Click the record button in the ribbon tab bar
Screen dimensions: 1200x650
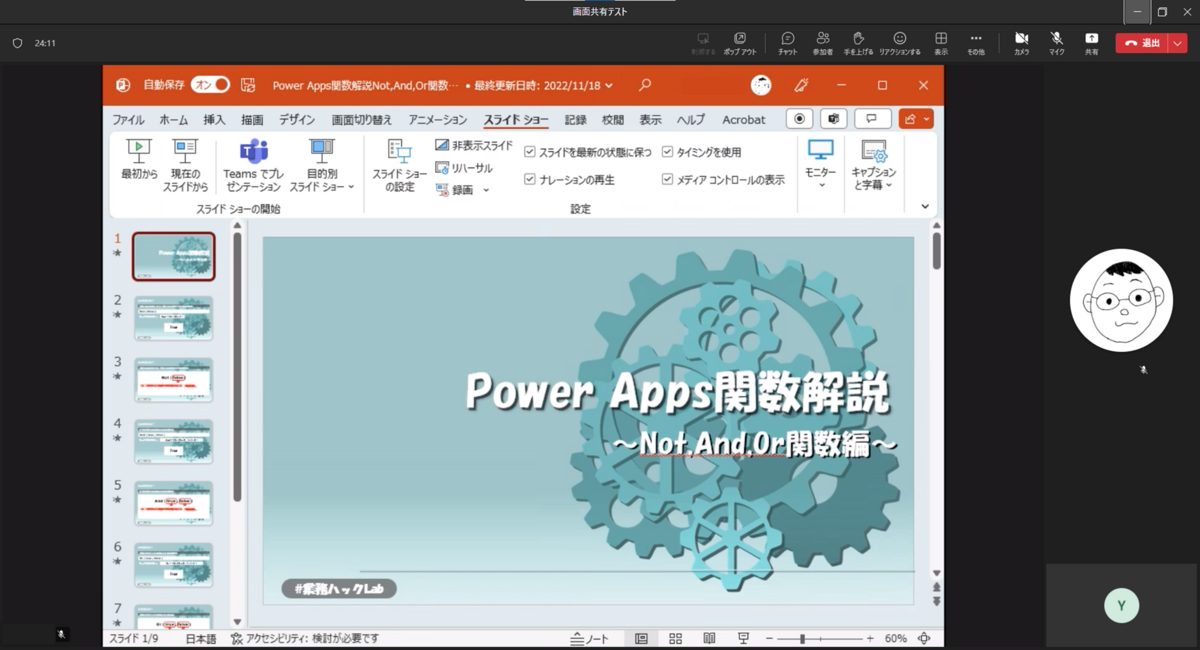[799, 119]
